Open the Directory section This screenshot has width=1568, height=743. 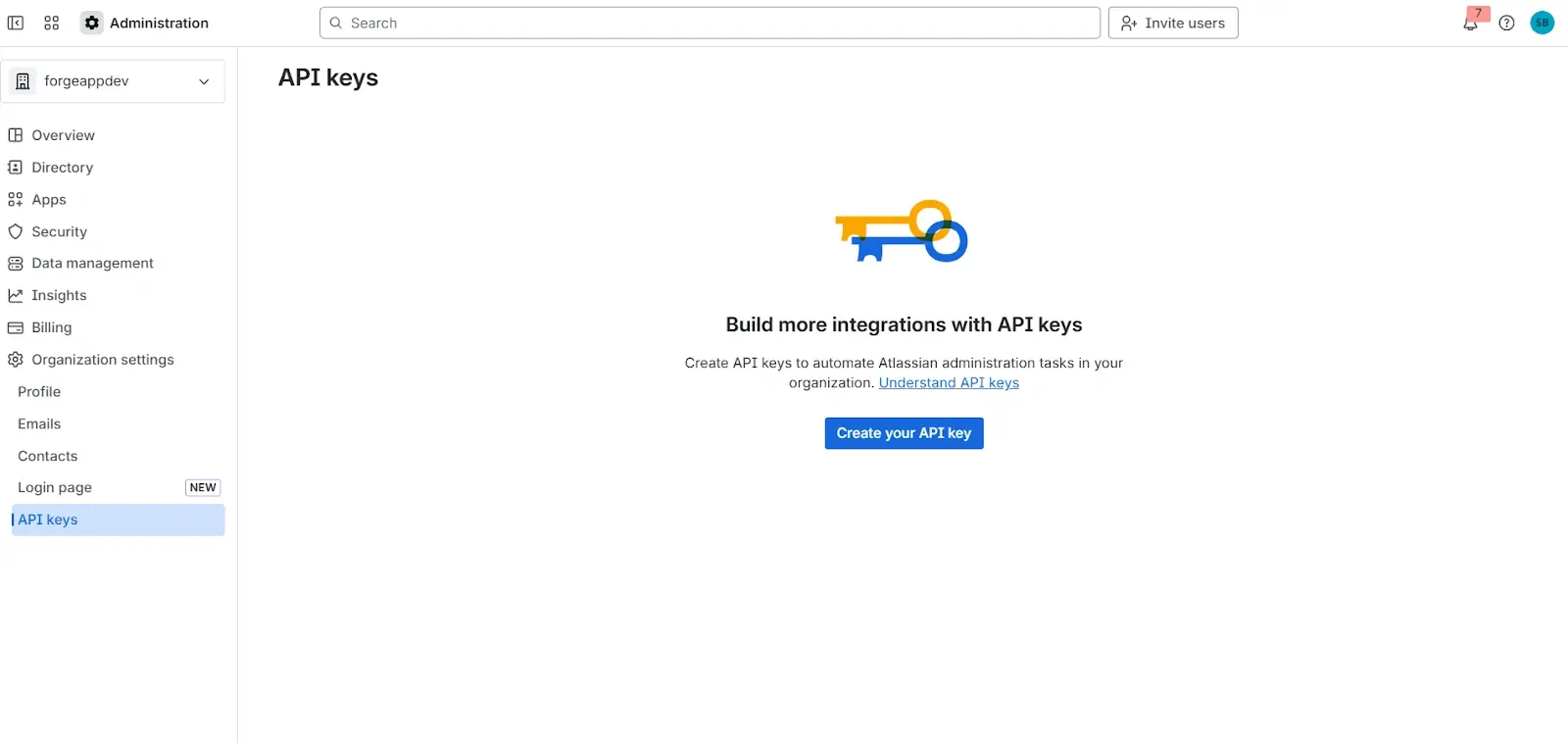click(x=62, y=168)
